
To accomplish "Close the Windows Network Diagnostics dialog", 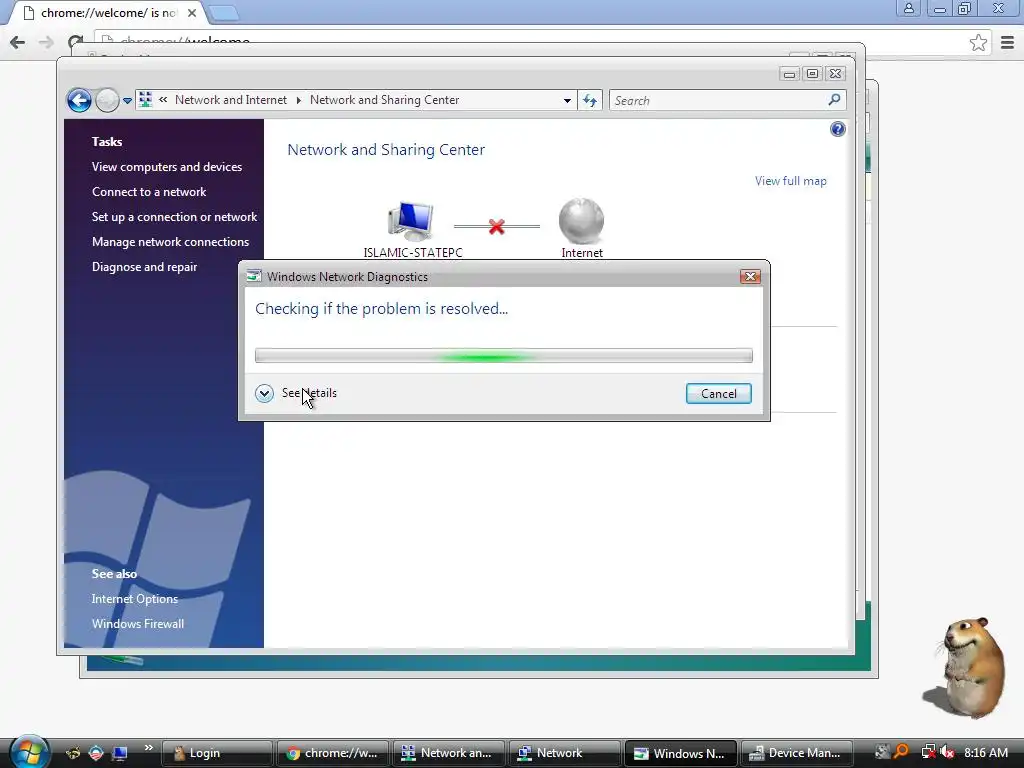I will 750,277.
